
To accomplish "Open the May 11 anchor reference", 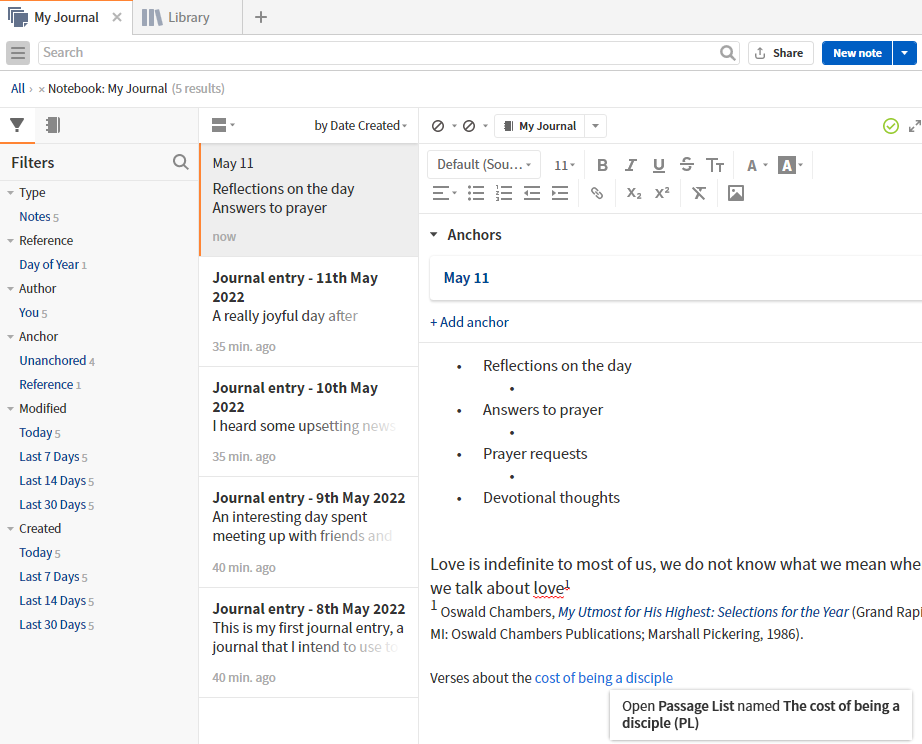I will (x=466, y=278).
